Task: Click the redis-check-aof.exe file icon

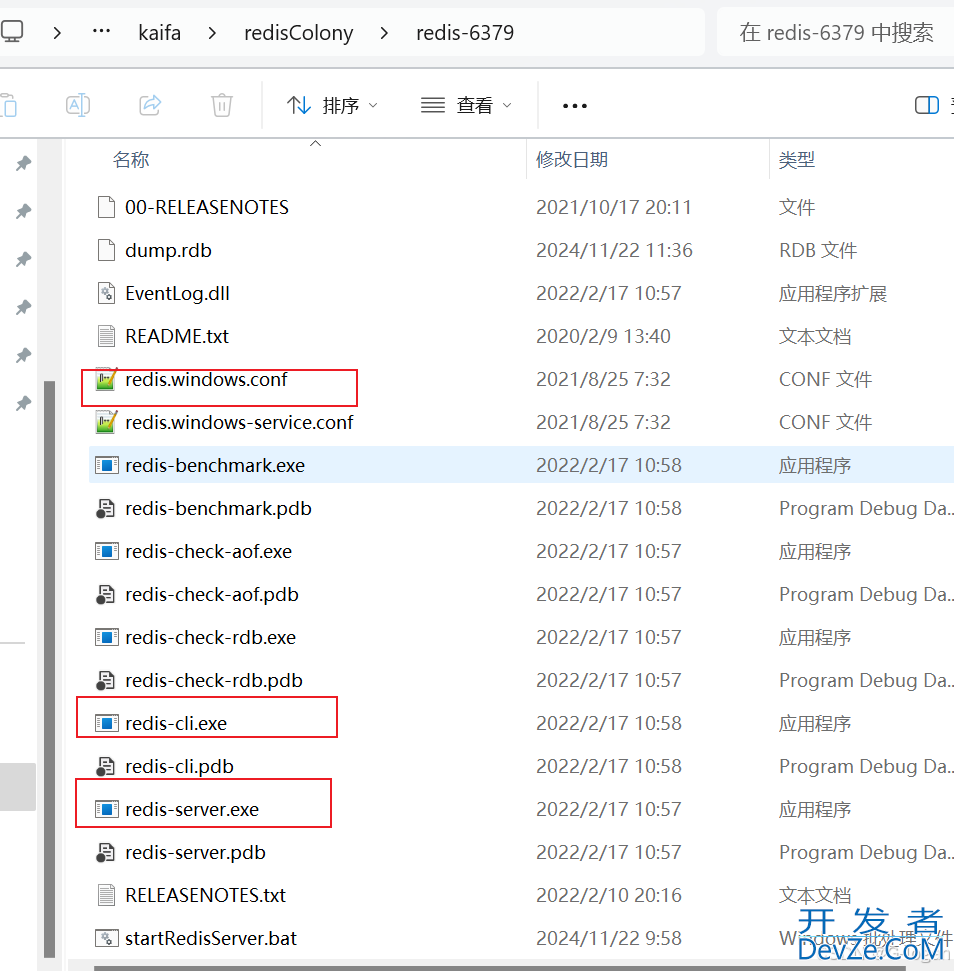Action: coord(106,551)
